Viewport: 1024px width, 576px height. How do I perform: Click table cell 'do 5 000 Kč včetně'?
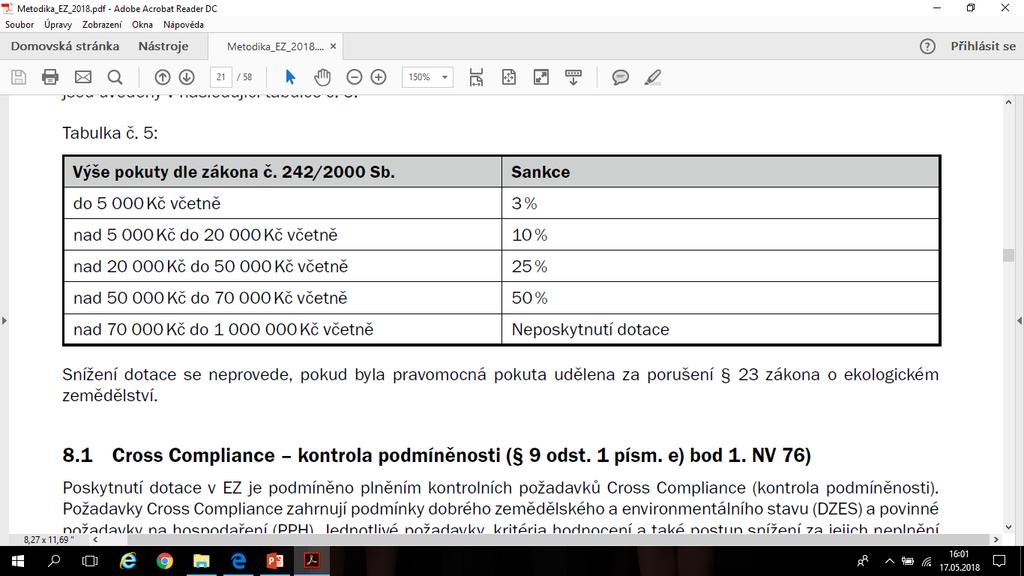147,204
